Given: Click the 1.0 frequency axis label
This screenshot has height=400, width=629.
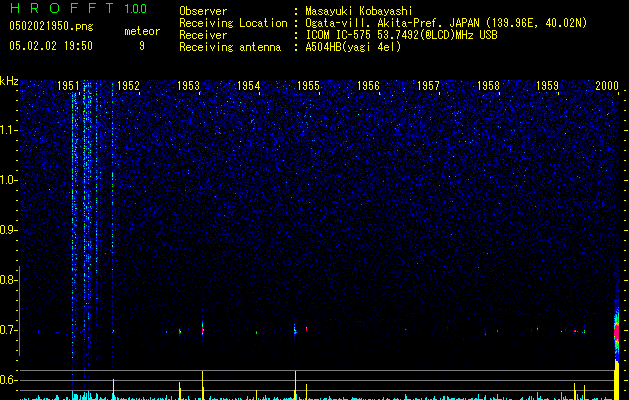Looking at the screenshot, I should tap(8, 180).
